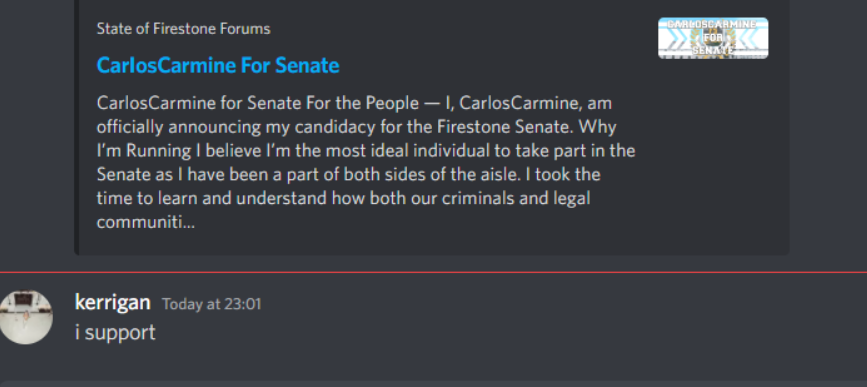Focus the message input bar at bottom
Screen dimensions: 867x387
434,383
